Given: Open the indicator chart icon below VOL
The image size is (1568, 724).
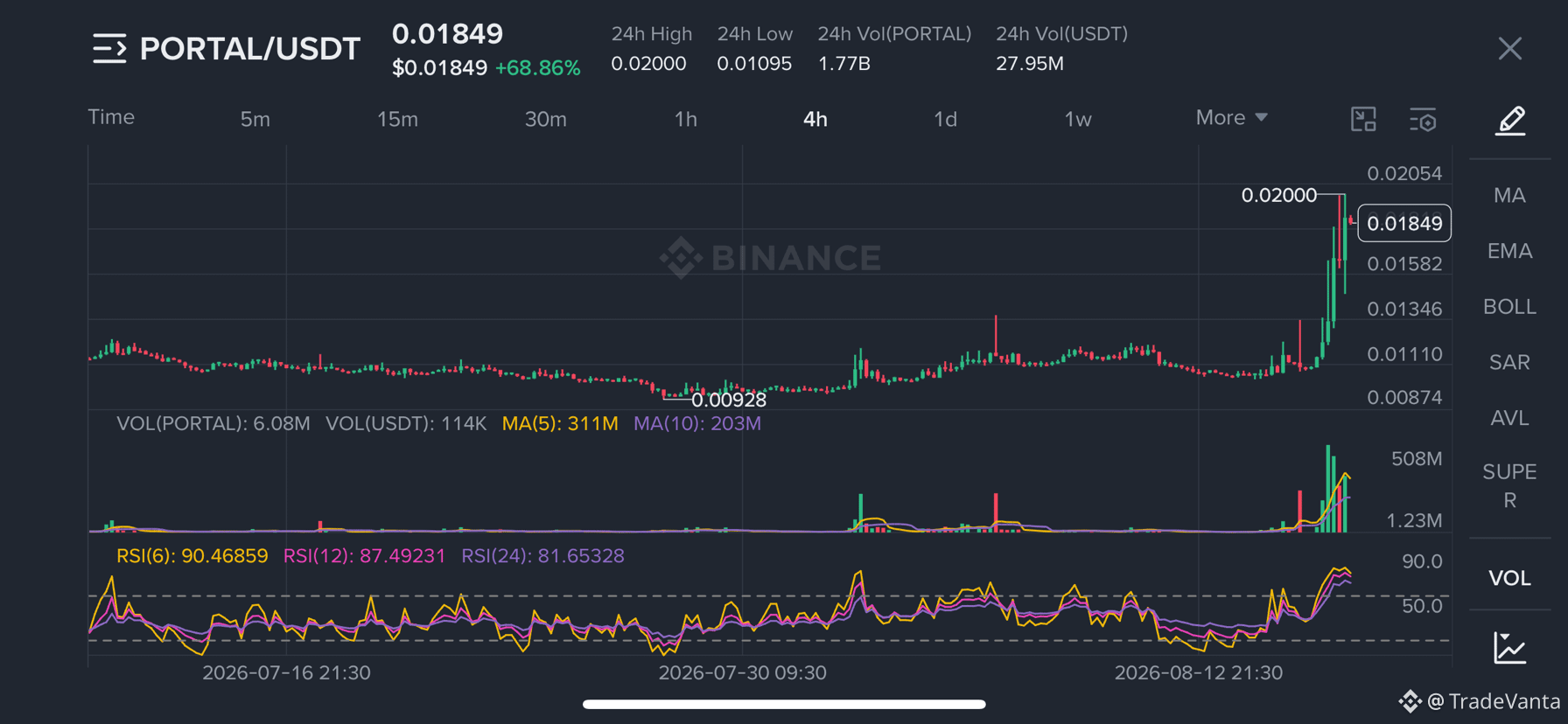Looking at the screenshot, I should click(1510, 648).
